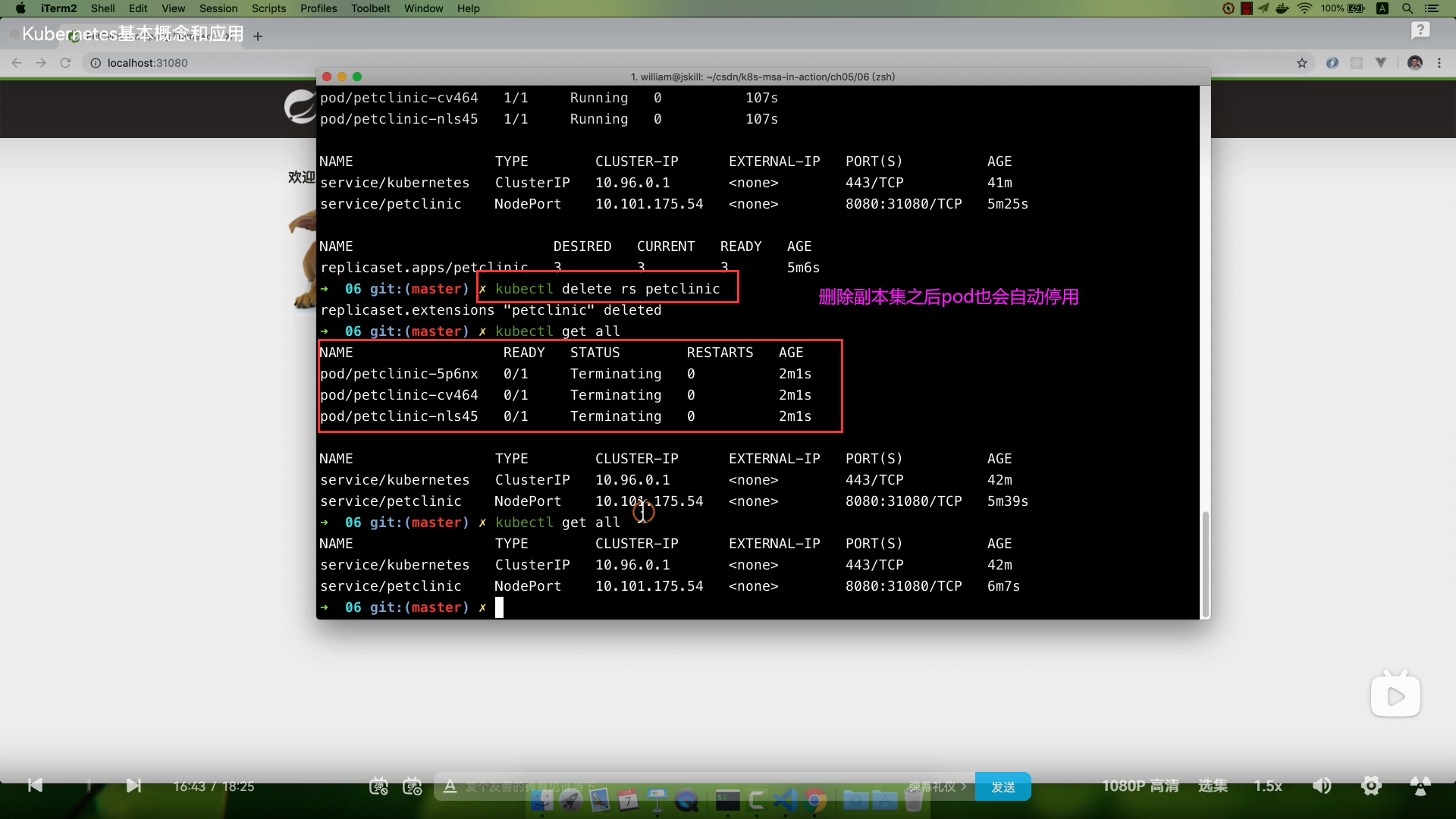Viewport: 1456px width, 819px height.
Task: Open Spotlight search magnifier
Action: [1407, 8]
